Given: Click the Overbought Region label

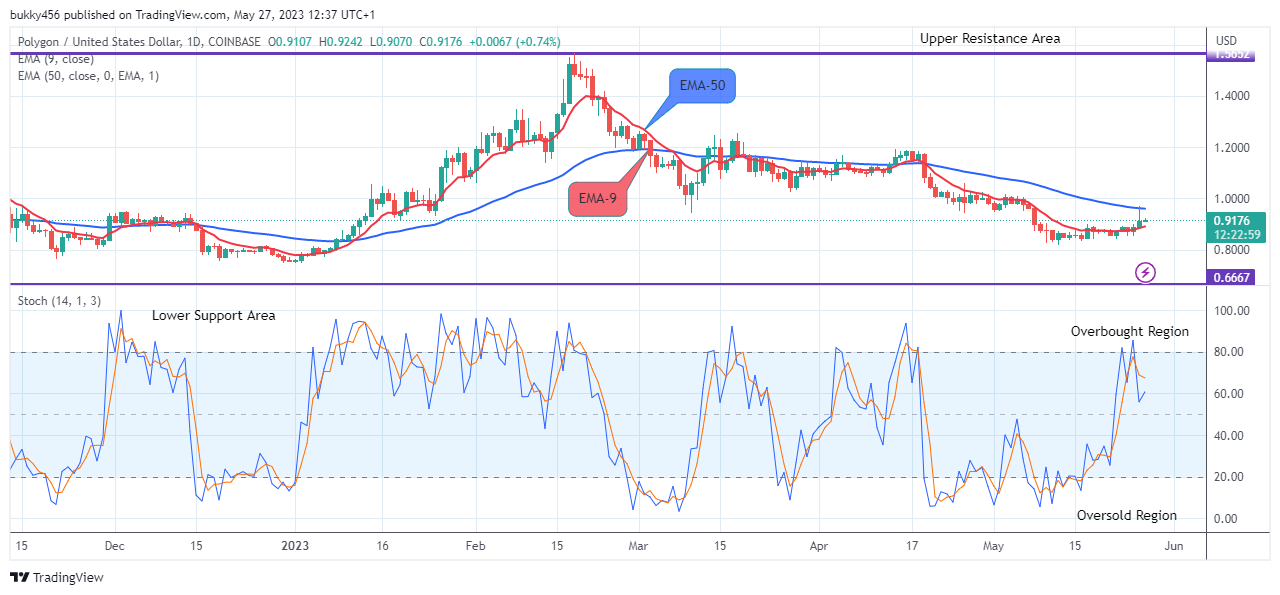Looking at the screenshot, I should [x=1130, y=331].
